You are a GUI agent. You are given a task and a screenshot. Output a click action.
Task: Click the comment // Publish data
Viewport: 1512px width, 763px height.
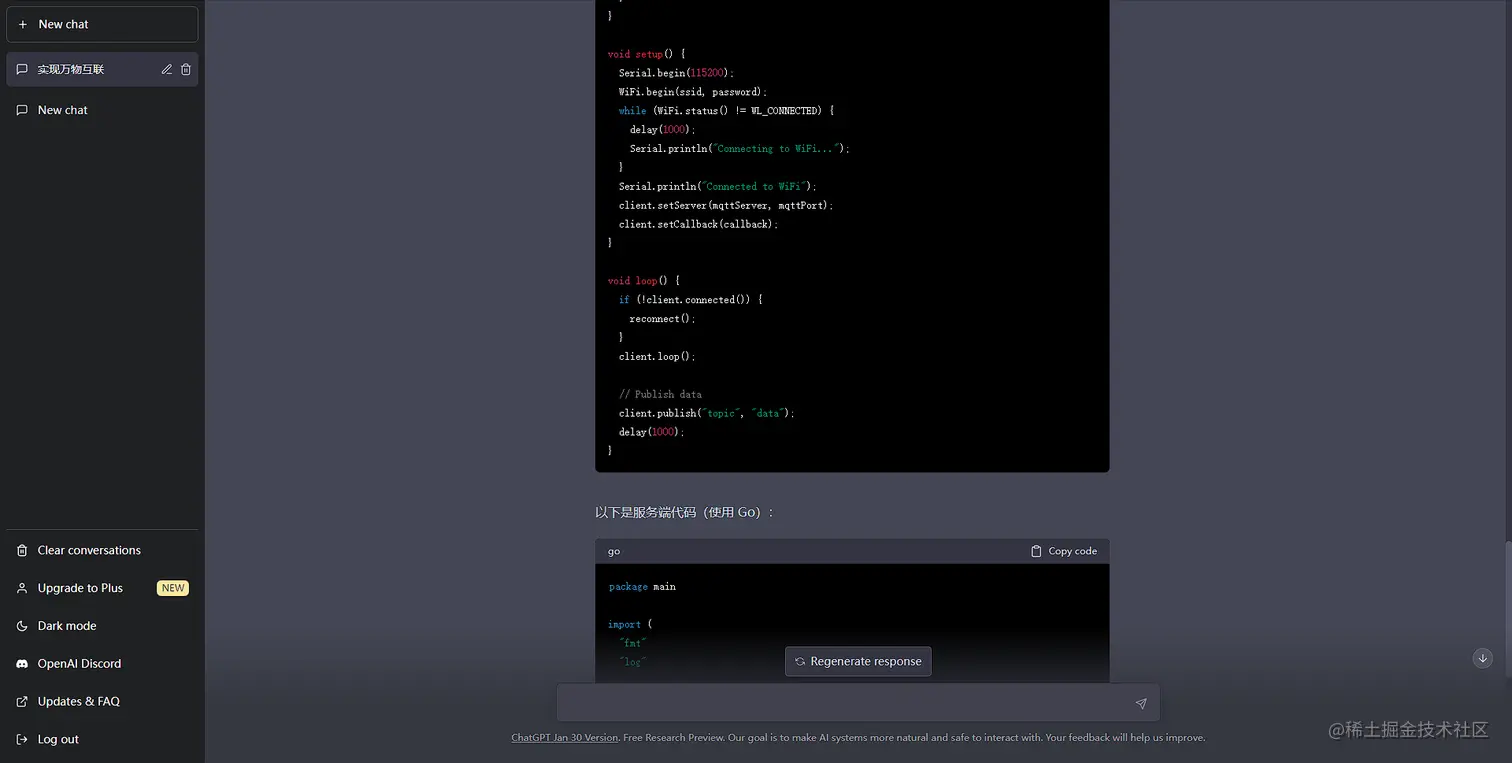pos(660,394)
